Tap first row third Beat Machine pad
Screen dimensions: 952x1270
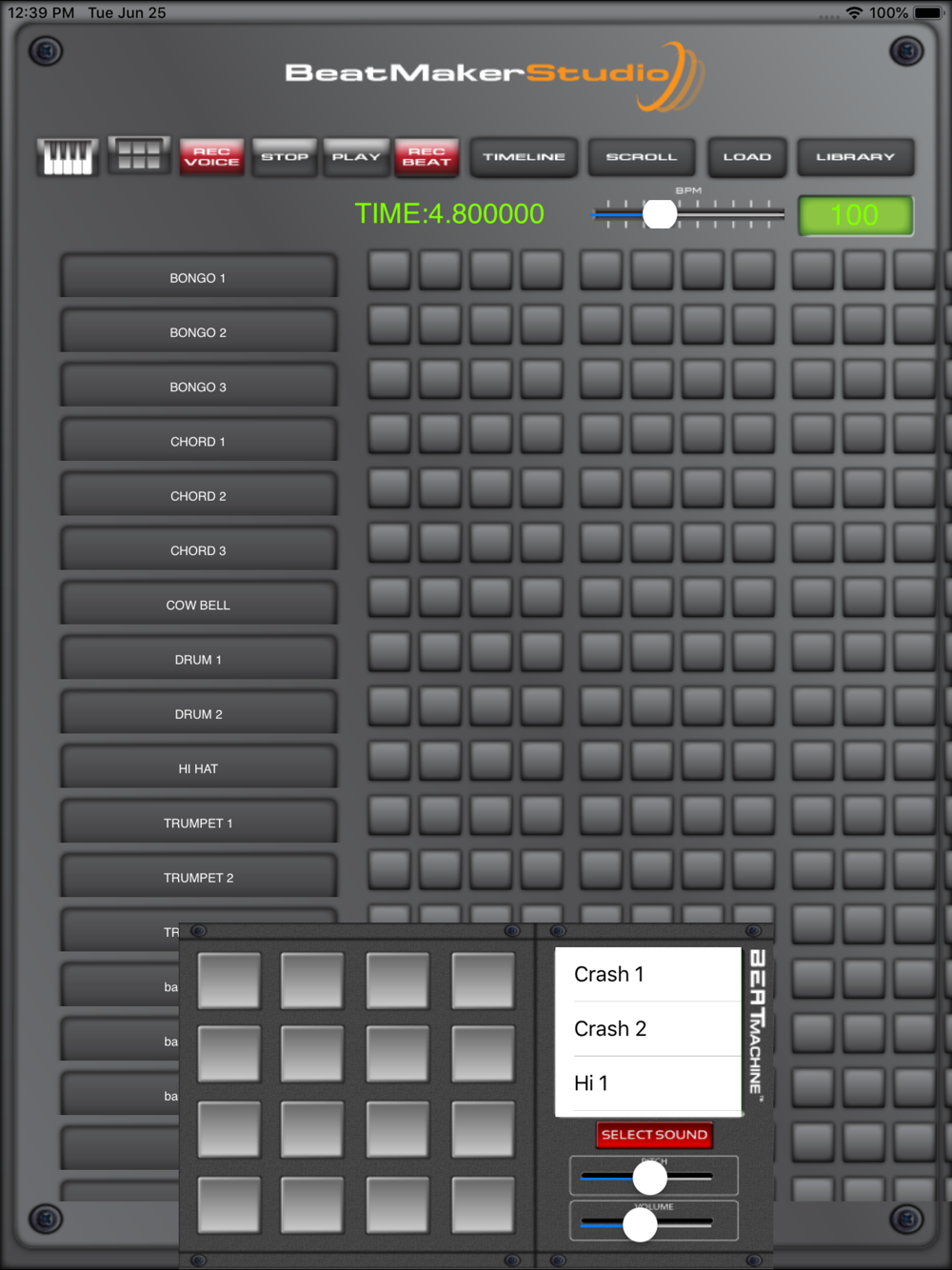pos(397,980)
